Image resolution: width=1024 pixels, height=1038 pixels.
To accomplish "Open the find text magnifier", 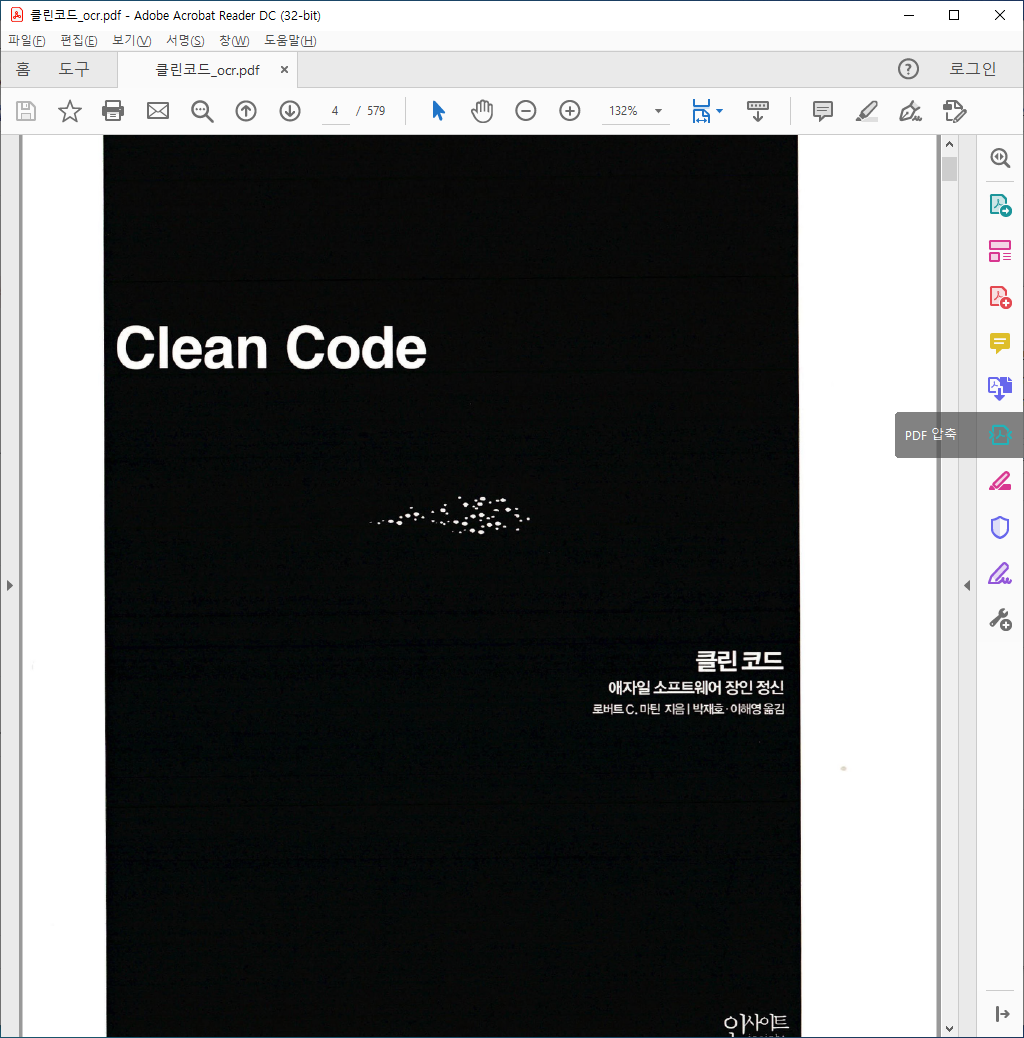I will pos(202,111).
